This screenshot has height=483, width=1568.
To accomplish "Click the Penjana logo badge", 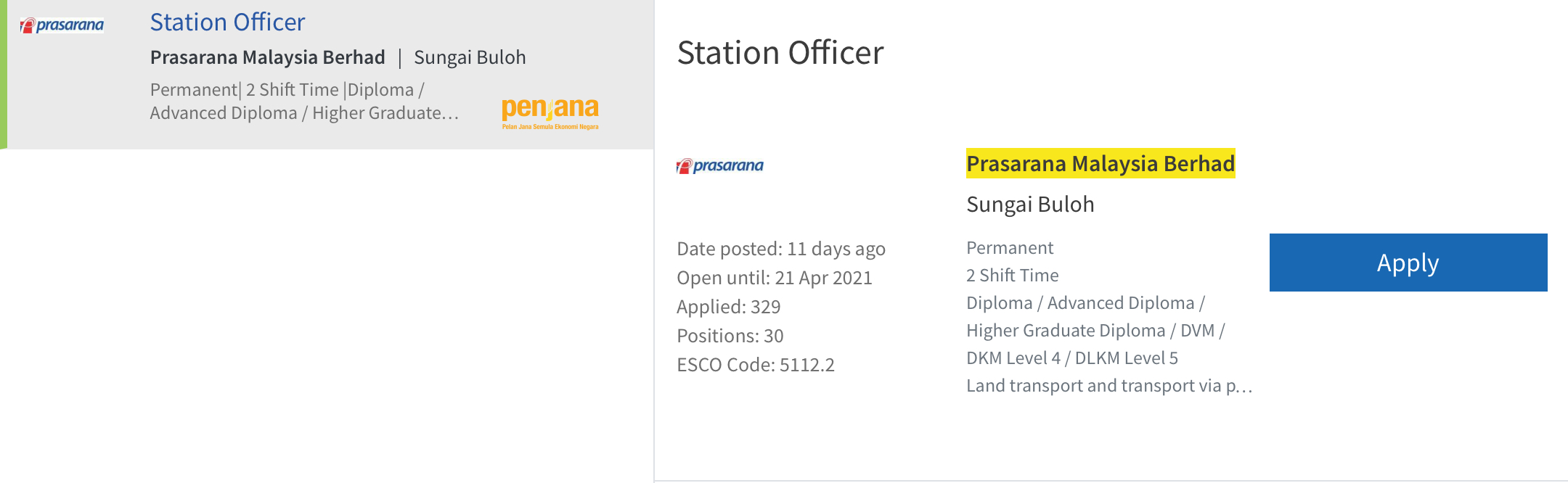I will 550,112.
